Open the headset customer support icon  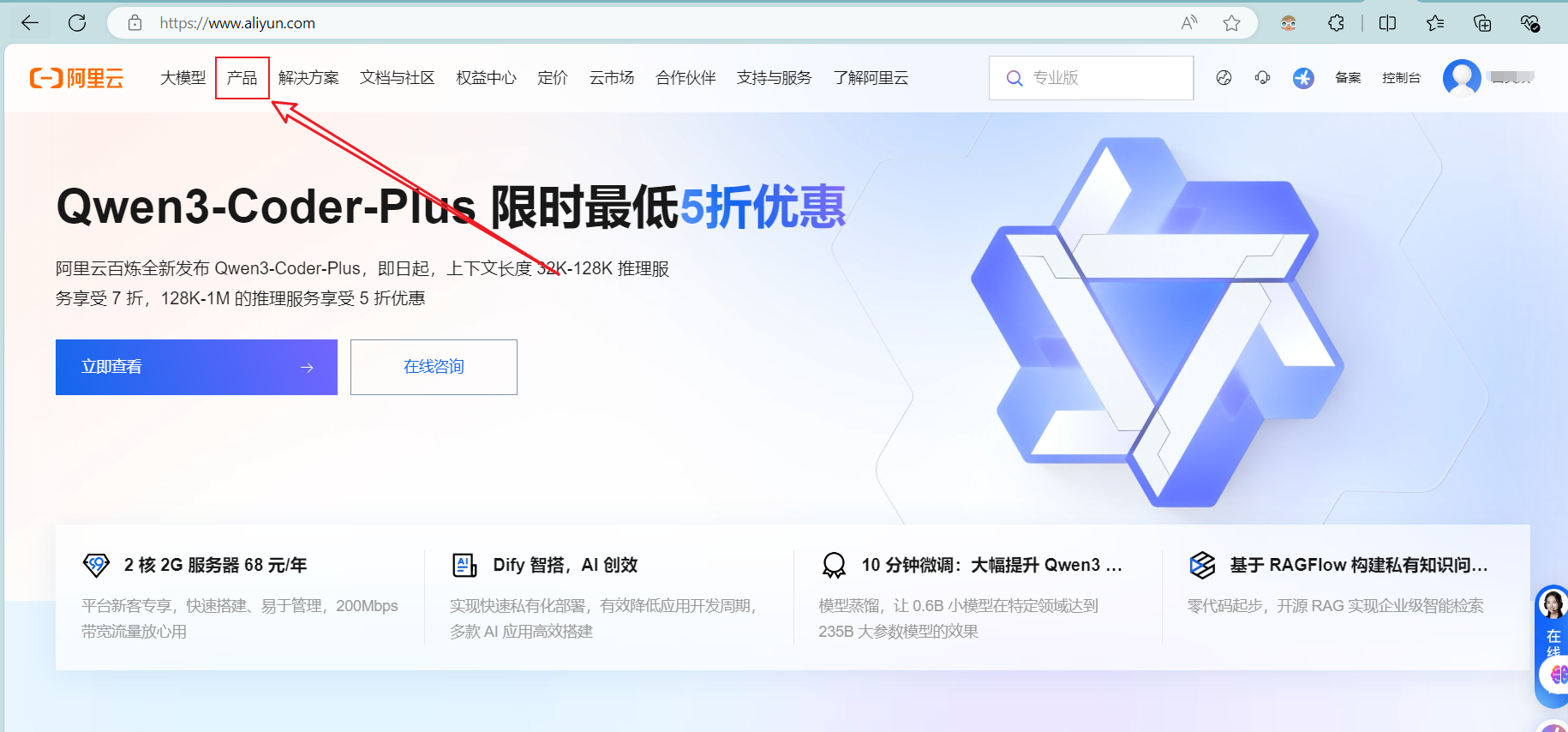[1262, 78]
